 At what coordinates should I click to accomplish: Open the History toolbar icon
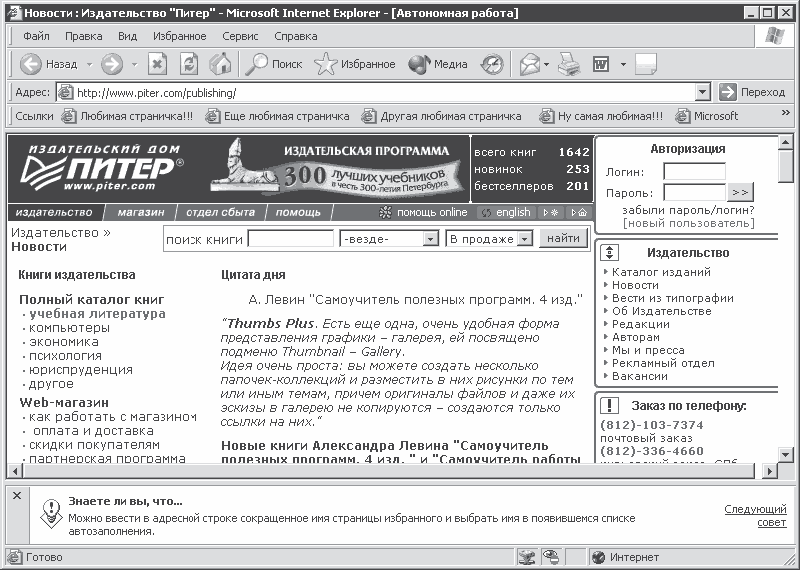tap(492, 64)
